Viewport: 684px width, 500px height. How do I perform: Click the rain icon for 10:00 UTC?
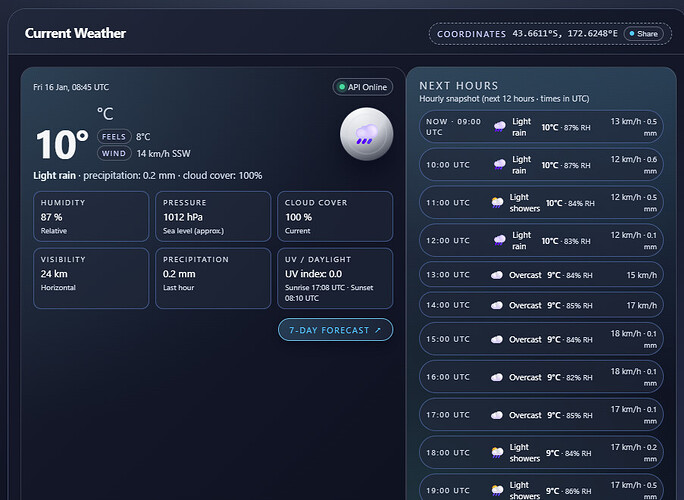coord(498,164)
